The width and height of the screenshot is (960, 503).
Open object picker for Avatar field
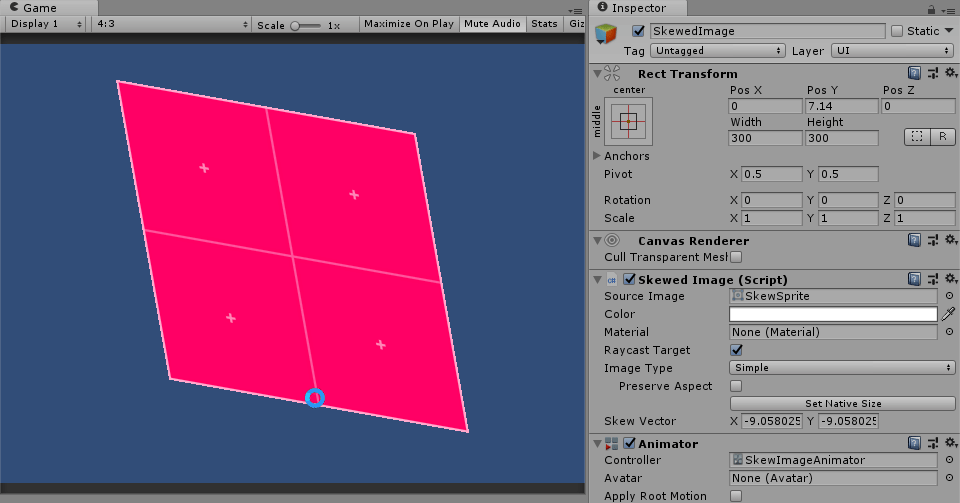point(949,478)
